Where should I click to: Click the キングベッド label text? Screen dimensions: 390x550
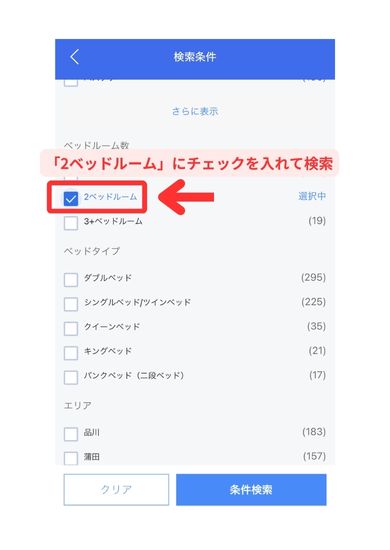(108, 351)
